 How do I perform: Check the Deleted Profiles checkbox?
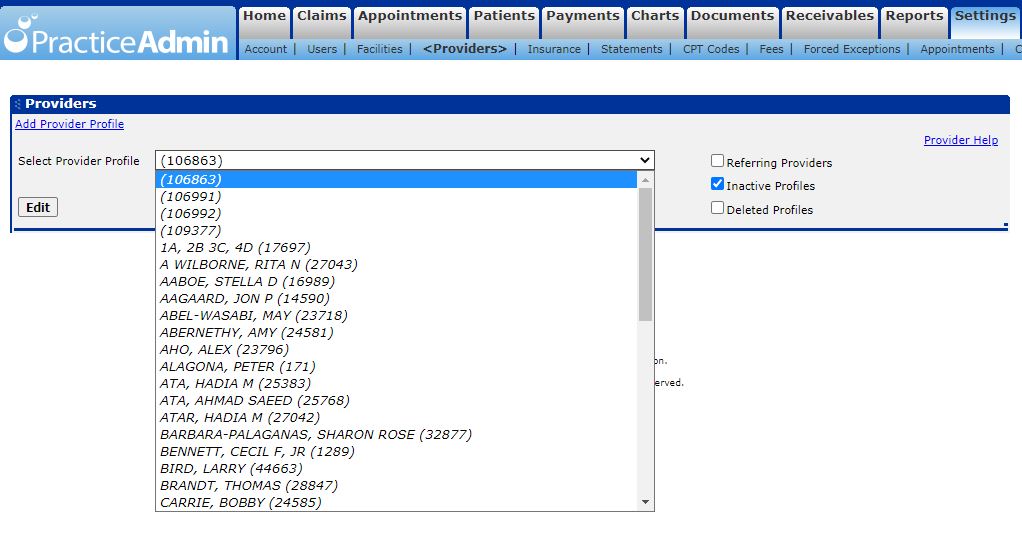(717, 208)
